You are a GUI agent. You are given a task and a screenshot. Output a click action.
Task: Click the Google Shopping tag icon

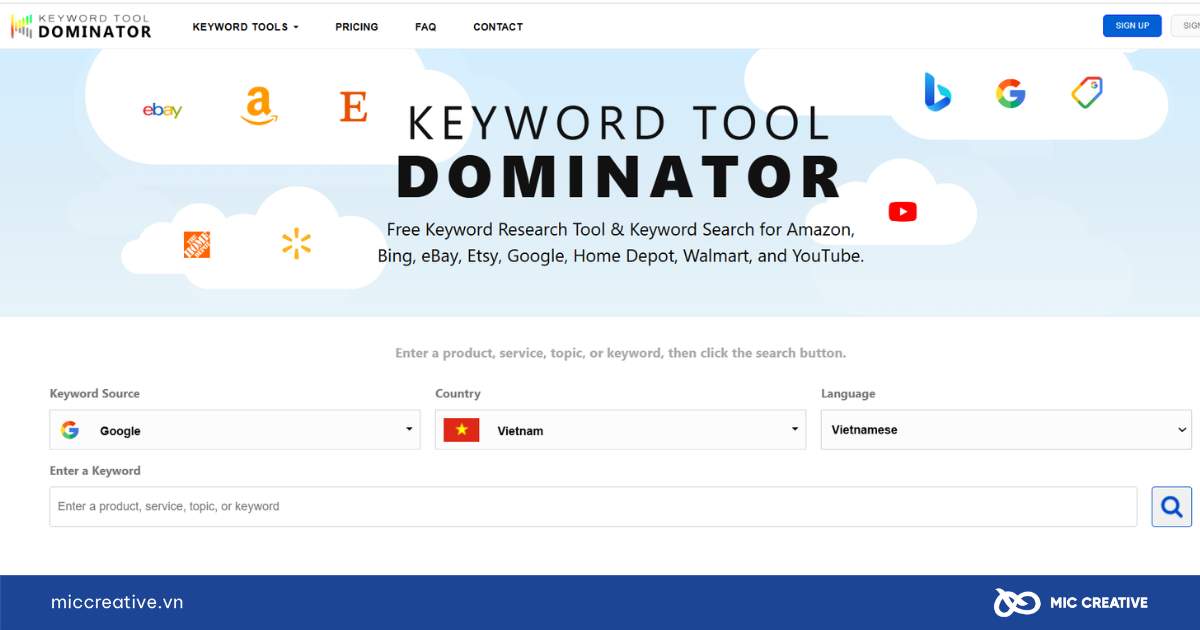click(1087, 93)
